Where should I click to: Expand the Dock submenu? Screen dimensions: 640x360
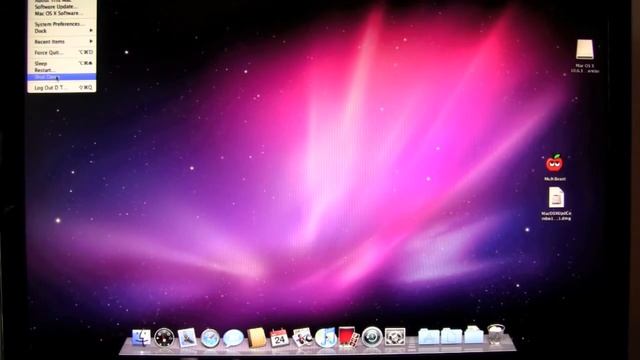click(x=62, y=31)
